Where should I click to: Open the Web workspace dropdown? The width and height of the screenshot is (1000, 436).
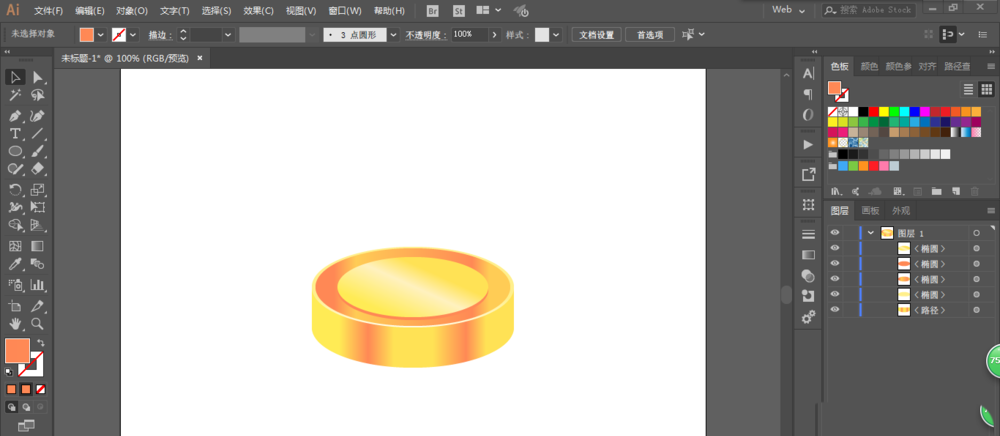coord(791,10)
